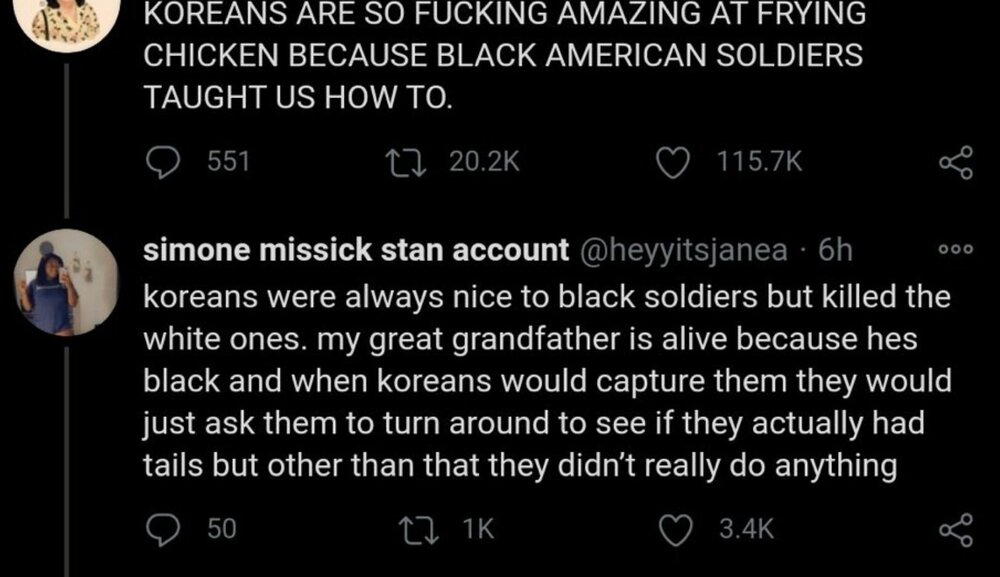Open simone missick stan account profile name
Screen dimensions: 1000x577
point(357,251)
